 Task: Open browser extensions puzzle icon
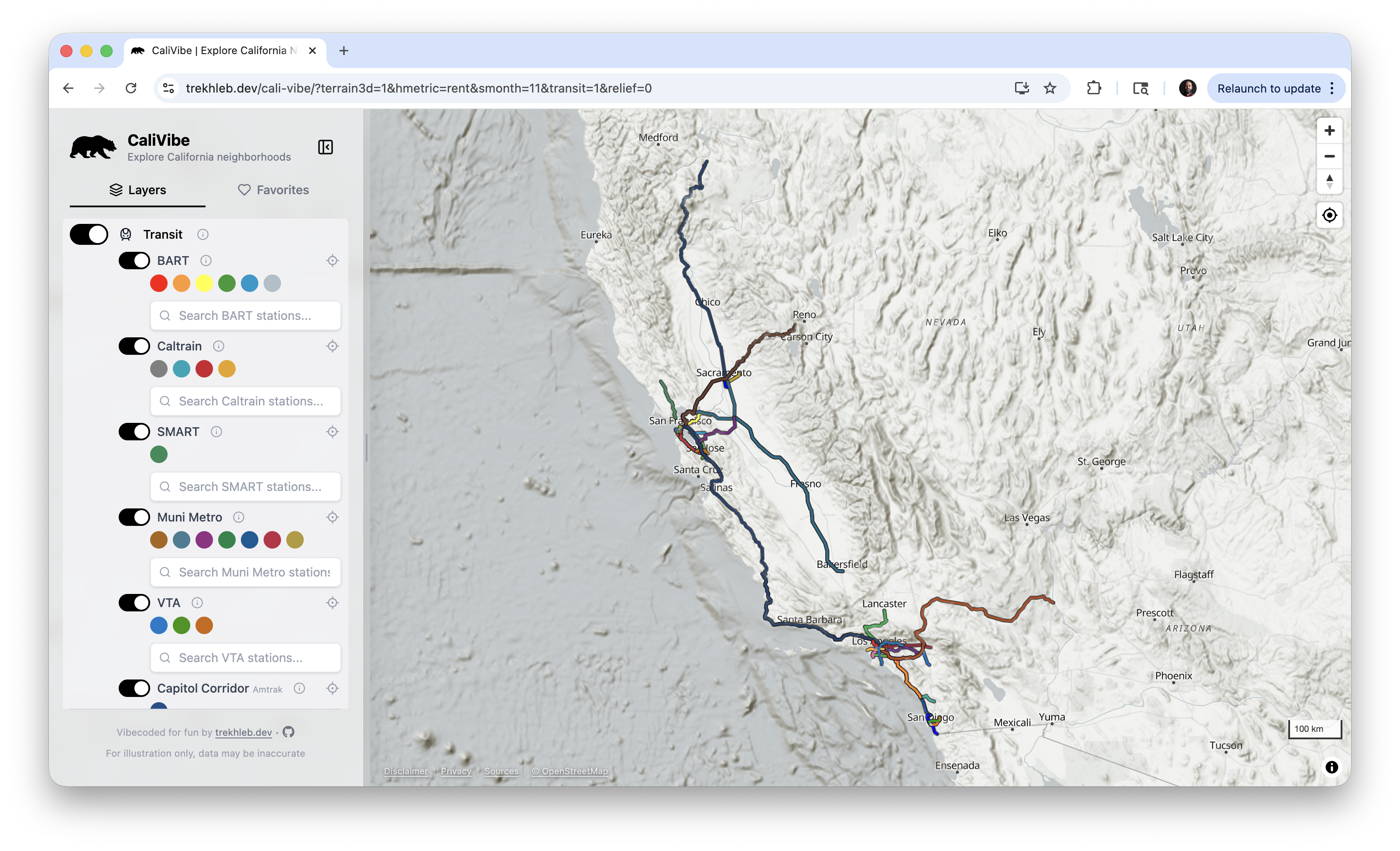pyautogui.click(x=1094, y=88)
